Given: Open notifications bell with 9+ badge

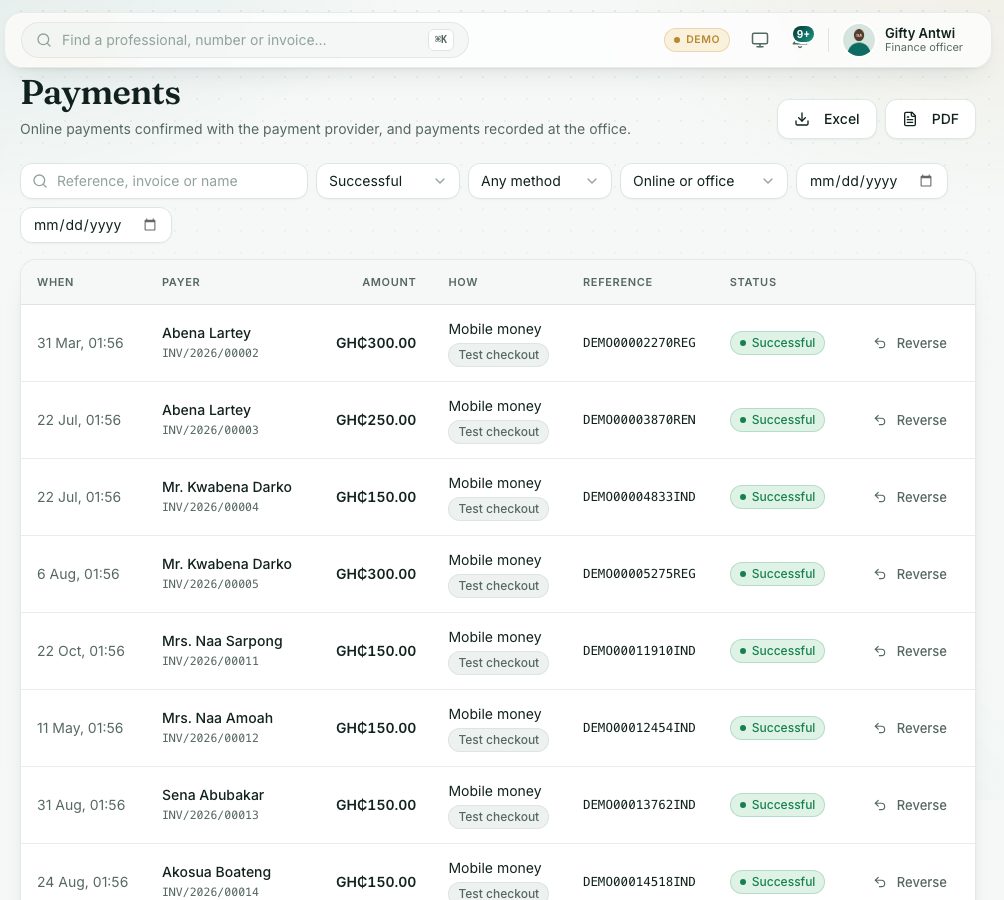Looking at the screenshot, I should pos(802,38).
